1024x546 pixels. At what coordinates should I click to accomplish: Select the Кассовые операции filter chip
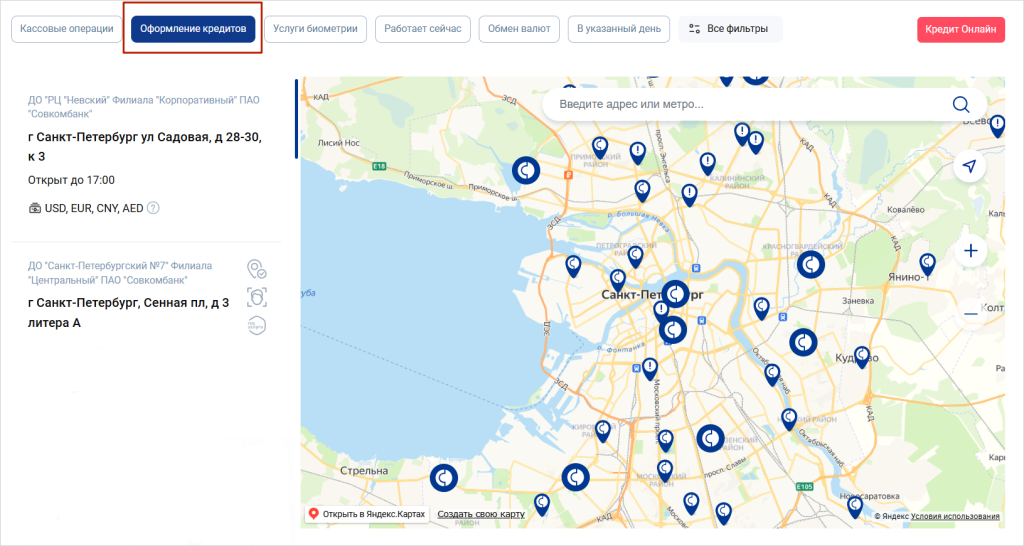(x=67, y=29)
